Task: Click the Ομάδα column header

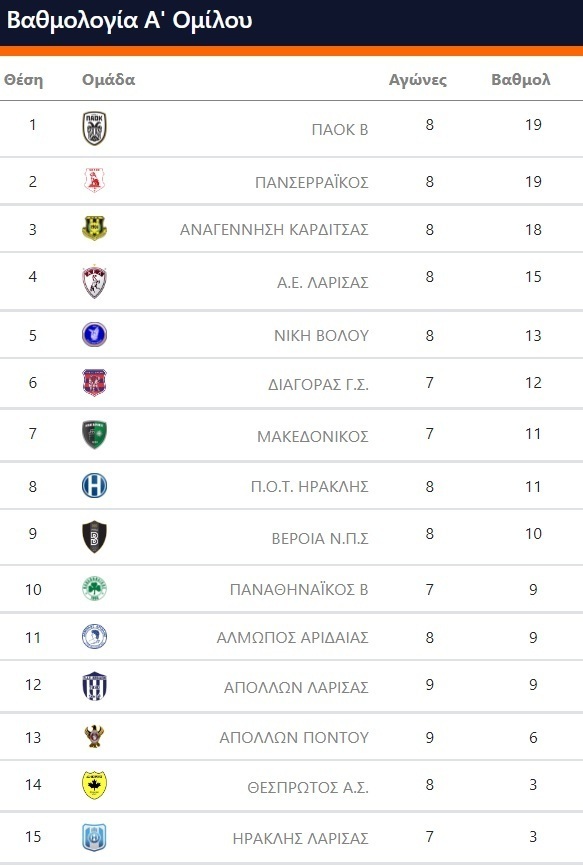Action: 109,80
